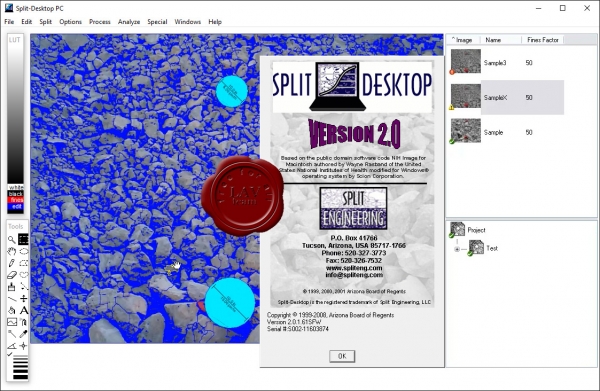Screen dimensions: 600x391
Task: Open the Options menu
Action: pyautogui.click(x=70, y=22)
